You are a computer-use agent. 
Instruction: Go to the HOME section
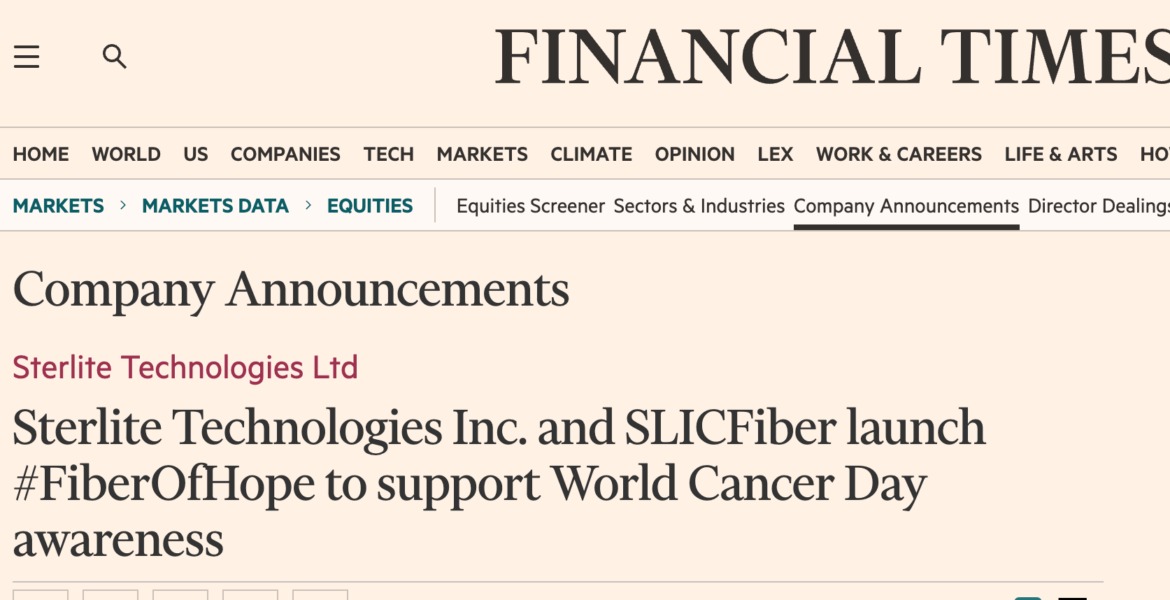41,154
